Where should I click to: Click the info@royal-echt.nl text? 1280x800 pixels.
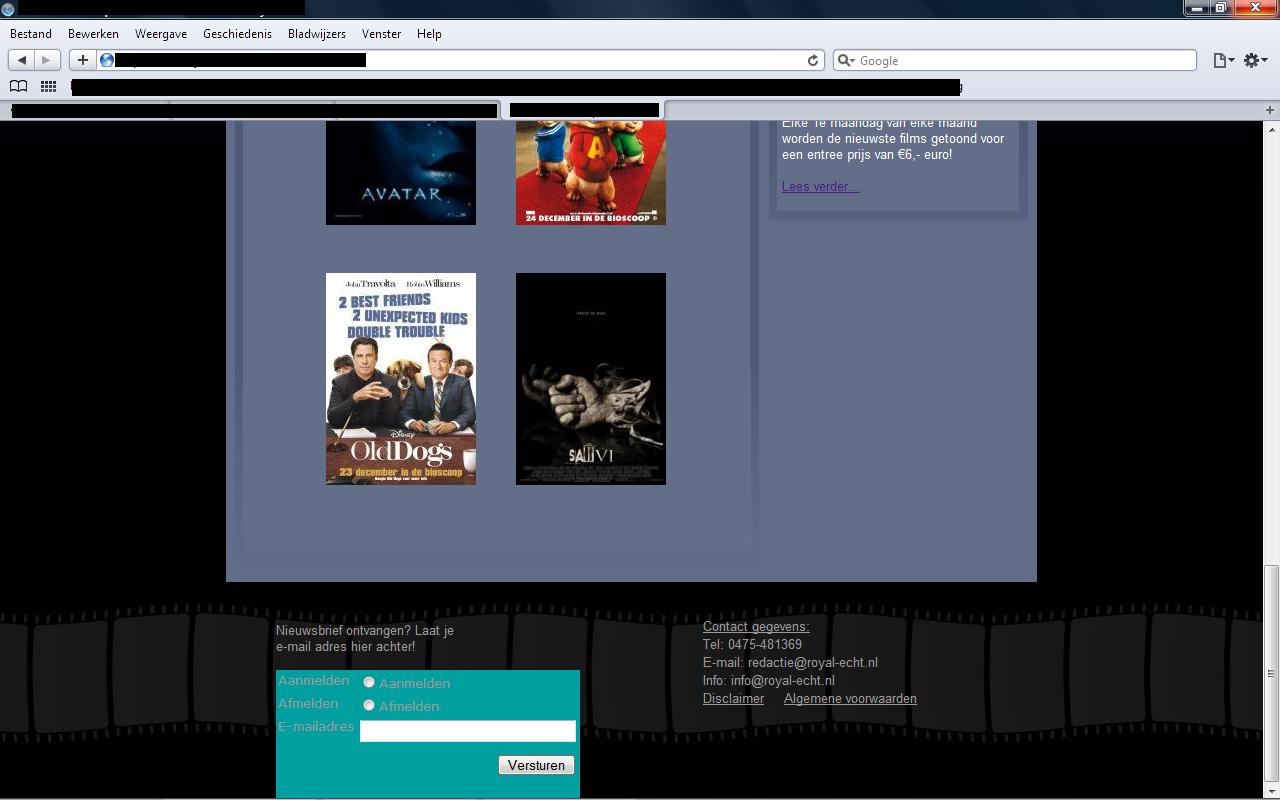tap(782, 681)
